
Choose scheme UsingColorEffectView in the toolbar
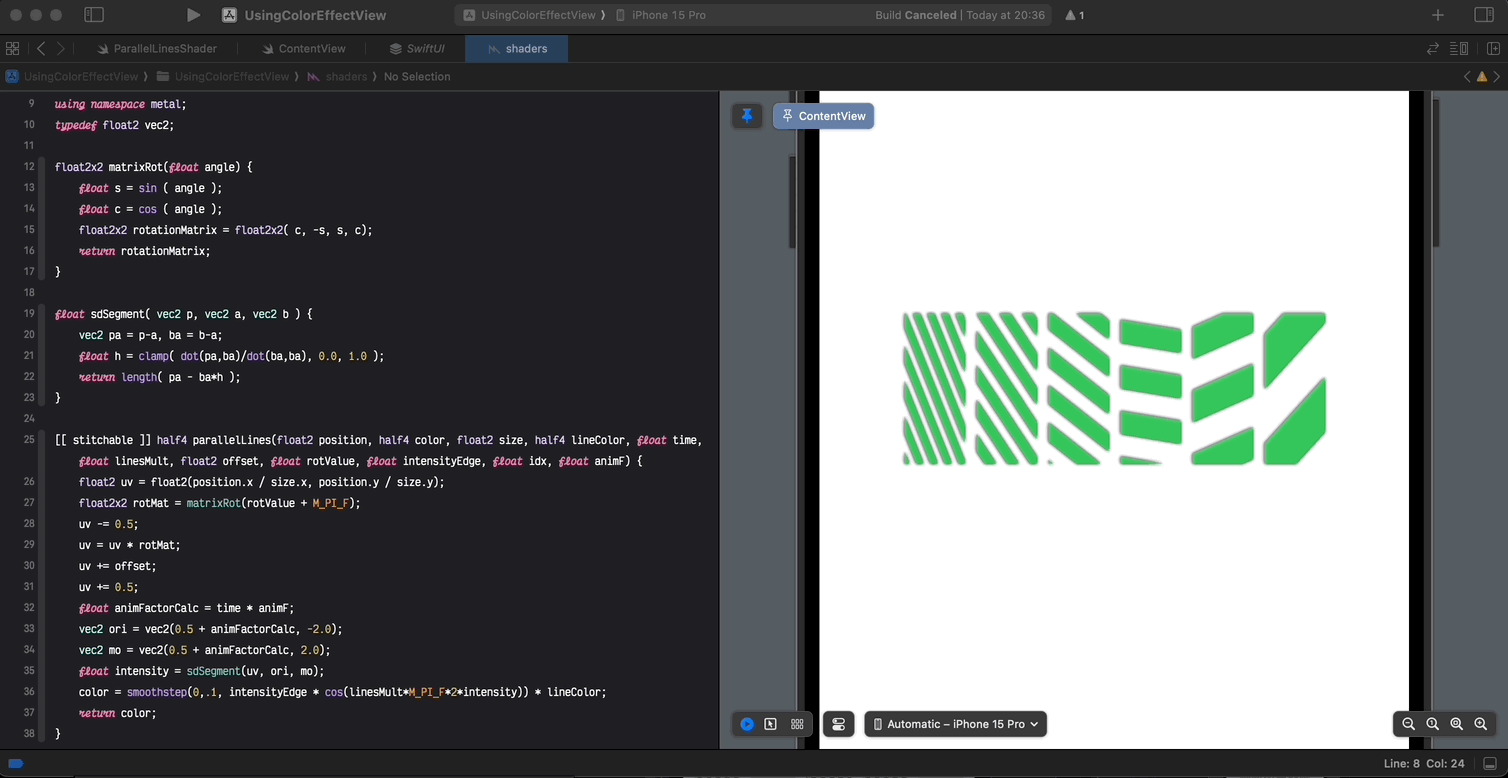(529, 15)
